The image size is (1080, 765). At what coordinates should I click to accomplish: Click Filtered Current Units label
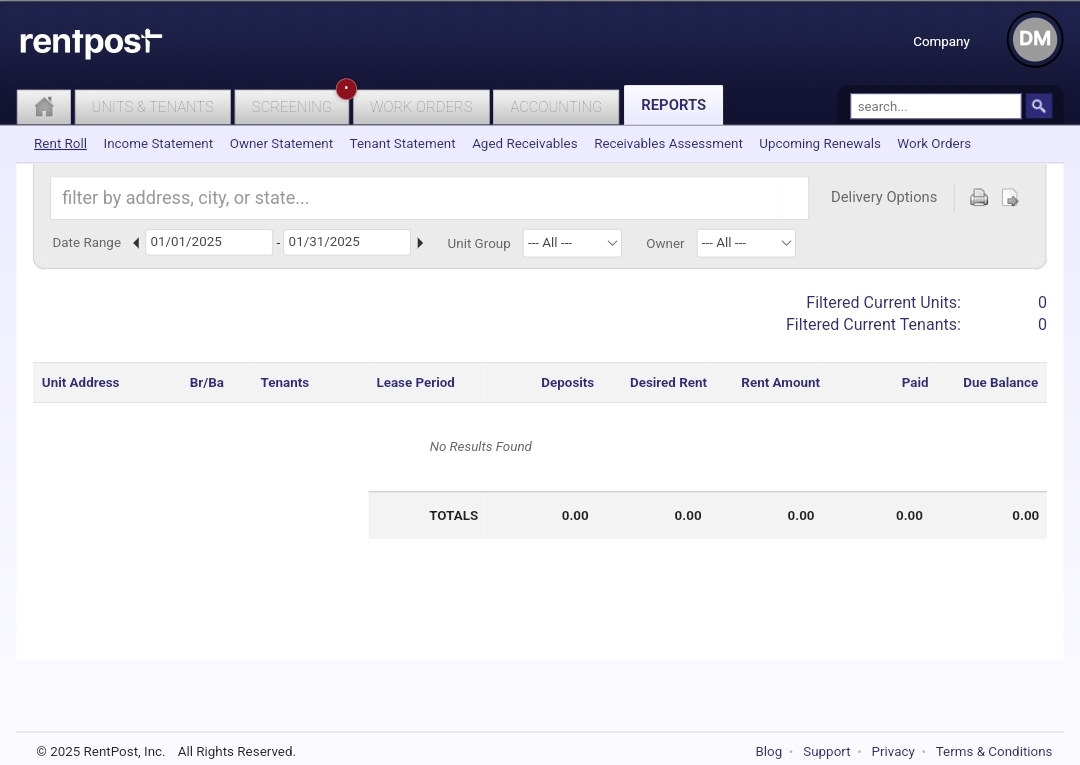click(883, 303)
